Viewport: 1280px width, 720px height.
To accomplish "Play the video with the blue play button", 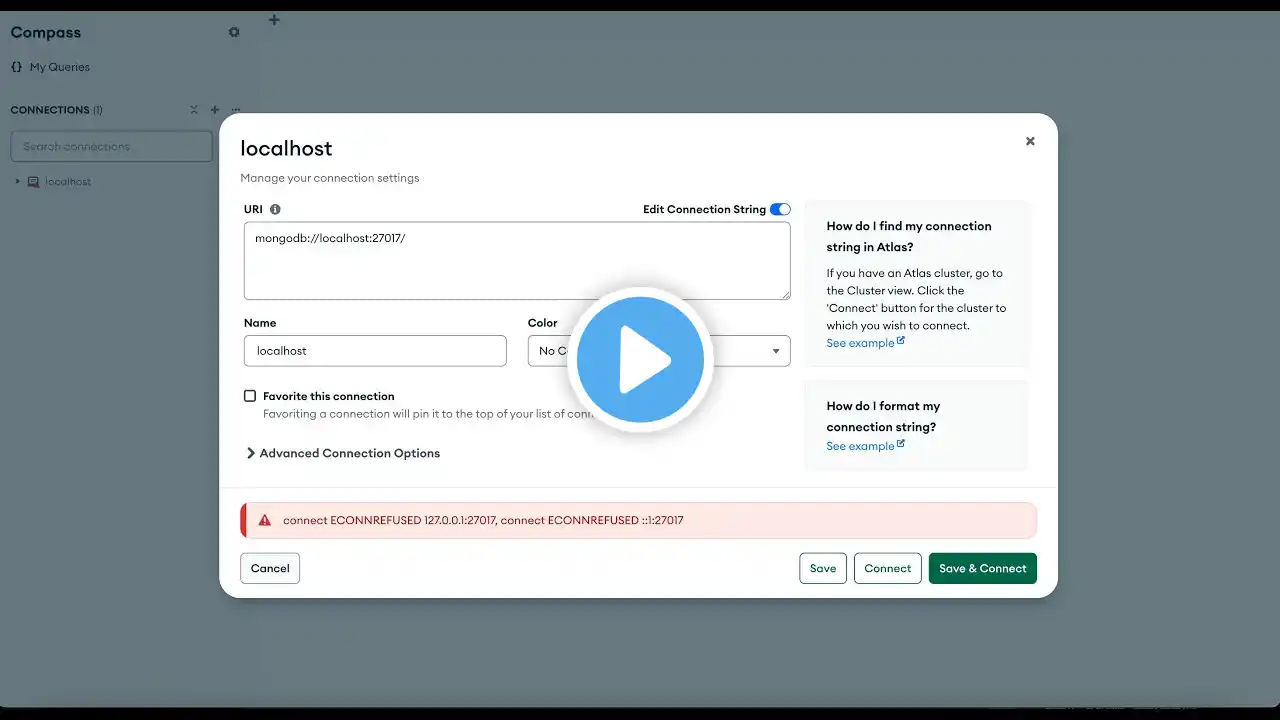I will pos(640,360).
